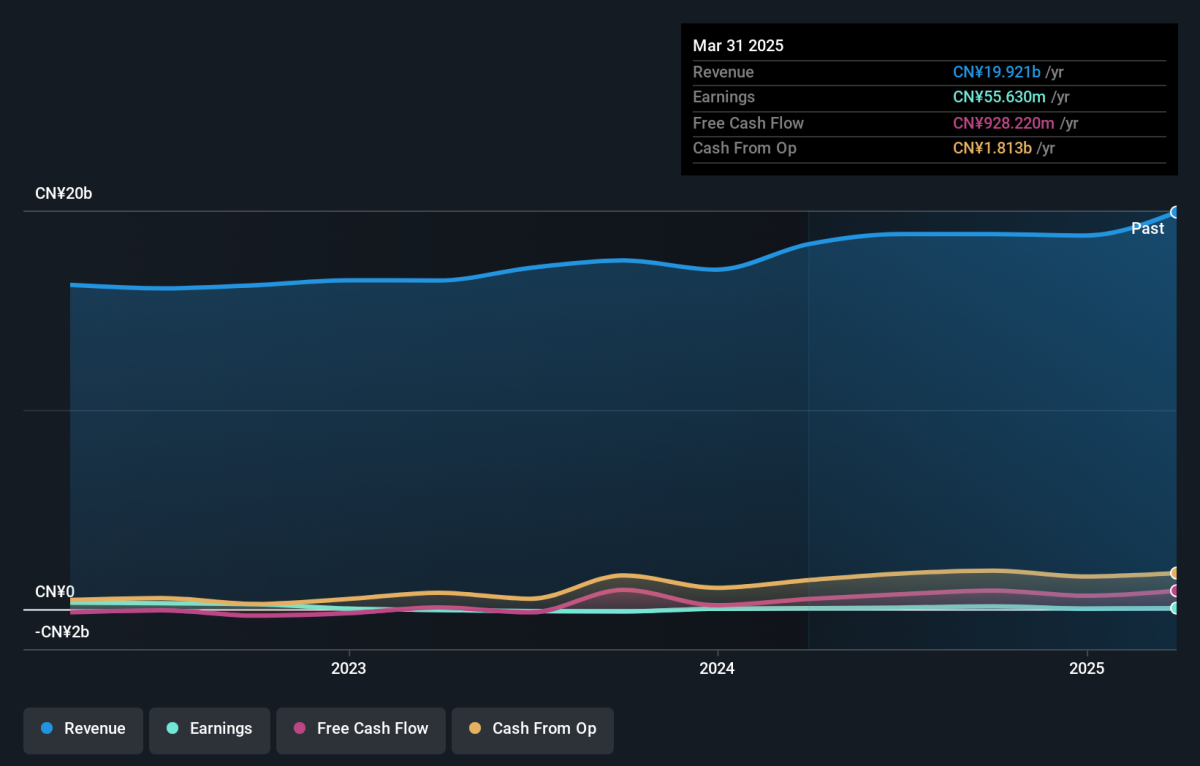
Task: Select the Cash From Op endpoint marker
Action: [x=1175, y=573]
